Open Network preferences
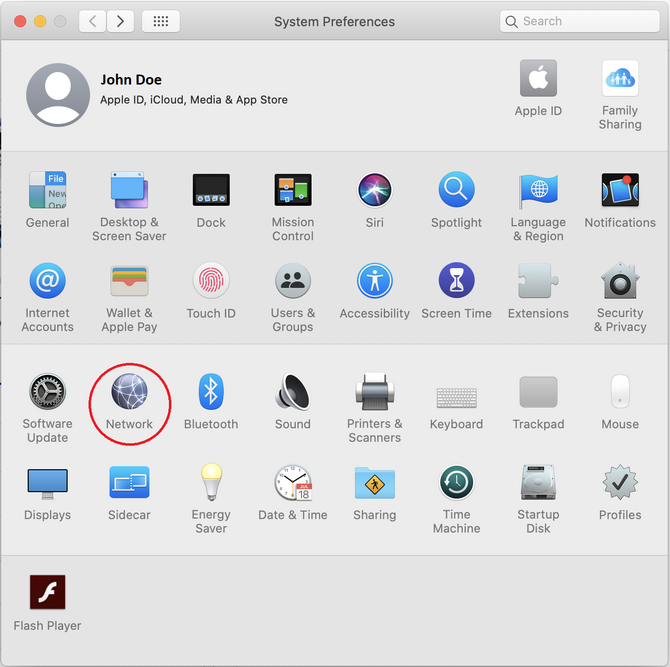 (x=129, y=391)
